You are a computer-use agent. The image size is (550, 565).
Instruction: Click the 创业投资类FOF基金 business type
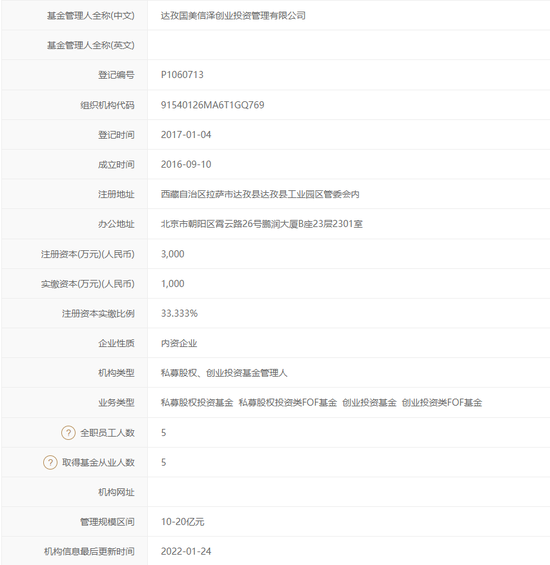(x=442, y=402)
